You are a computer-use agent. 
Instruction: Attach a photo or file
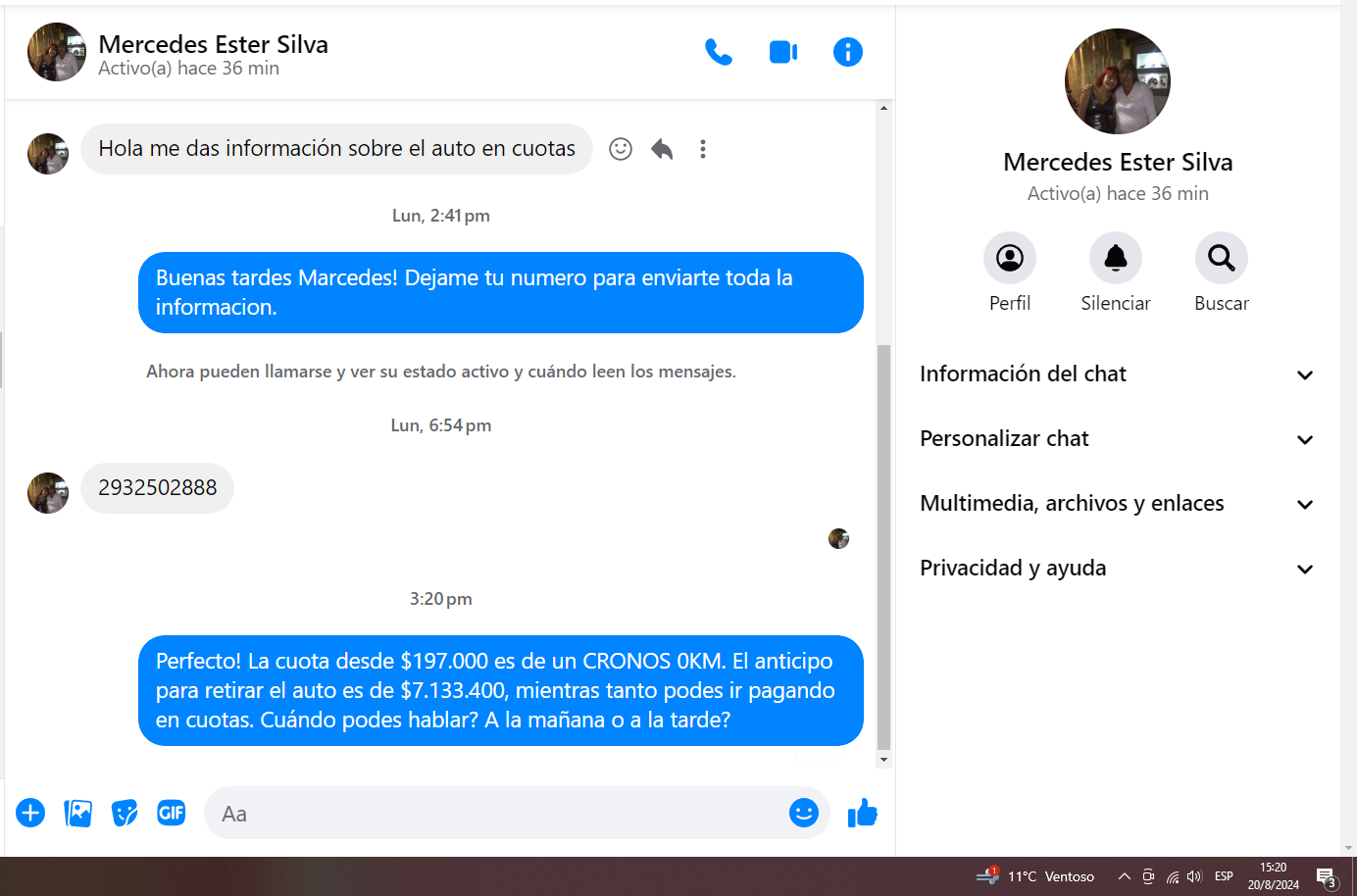click(x=77, y=813)
